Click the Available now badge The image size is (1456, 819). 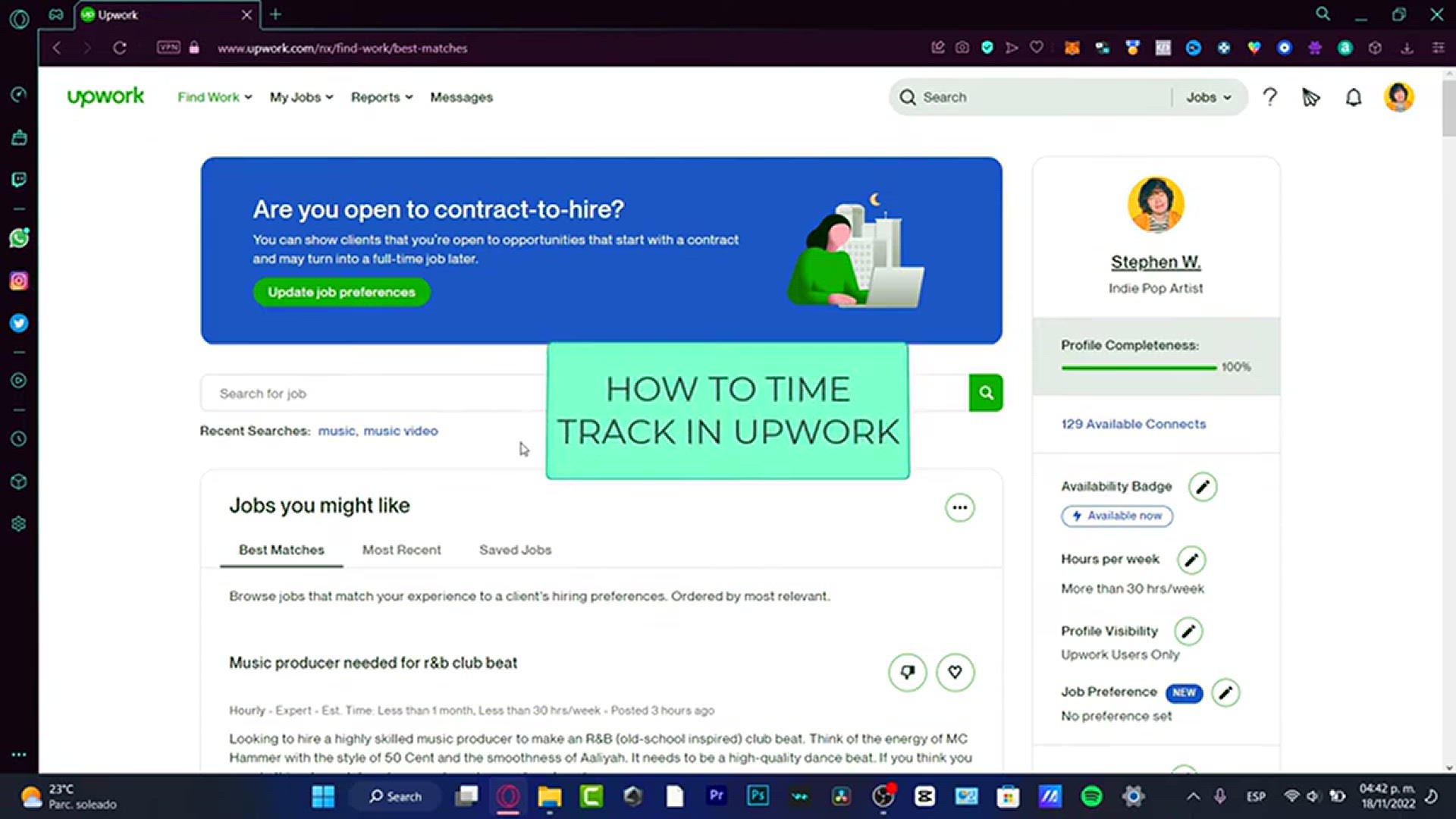tap(1117, 516)
